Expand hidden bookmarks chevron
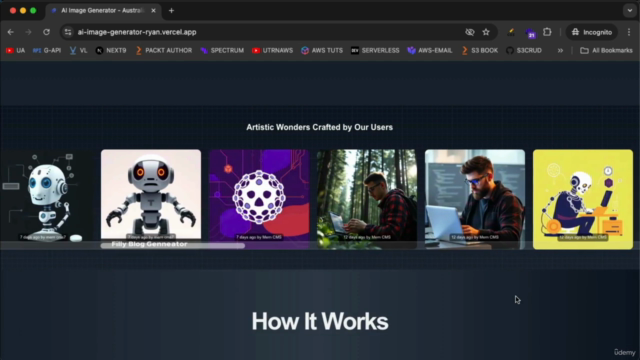Viewport: 640px width, 360px height. tap(560, 51)
